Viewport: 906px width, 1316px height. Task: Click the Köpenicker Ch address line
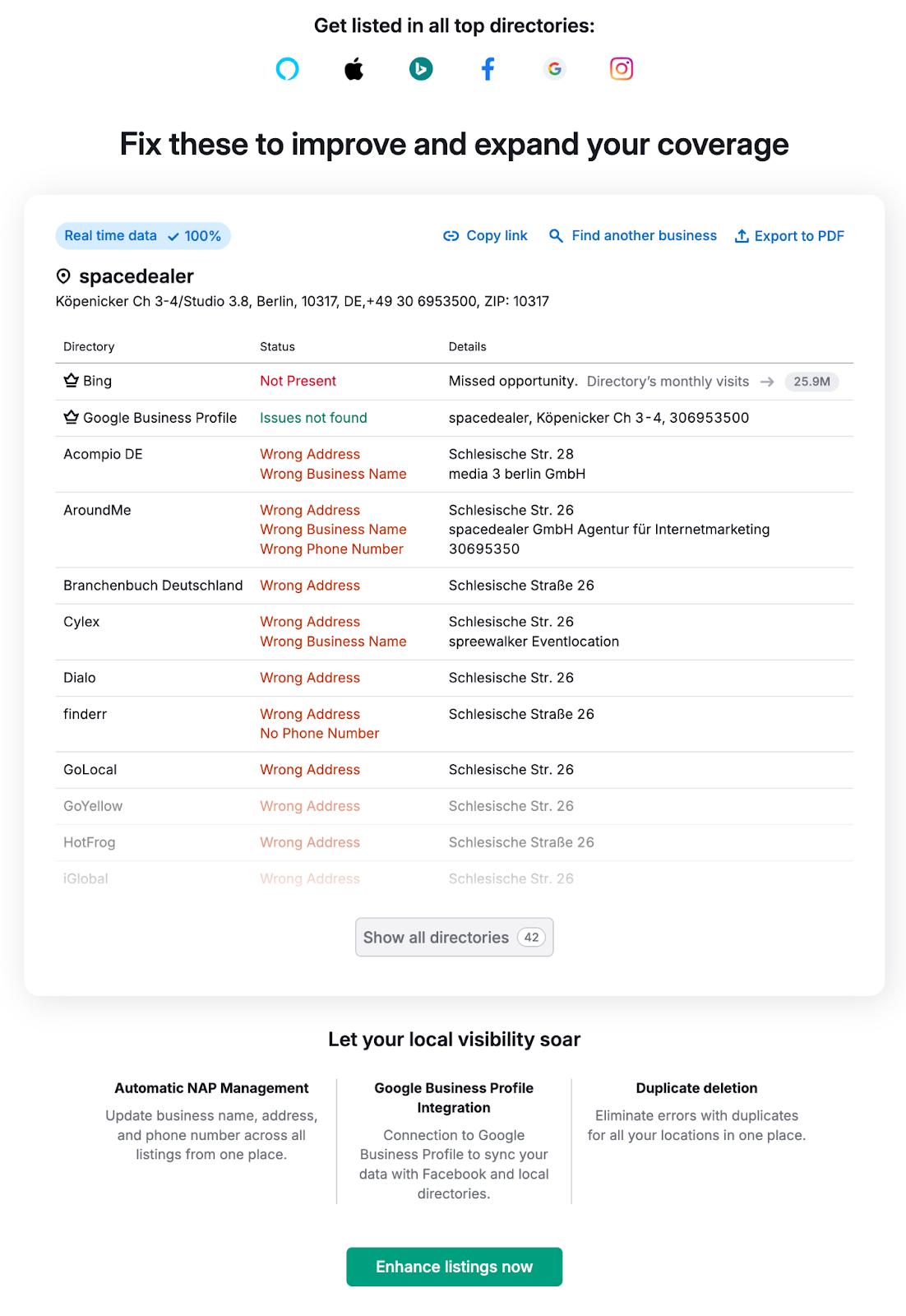303,301
